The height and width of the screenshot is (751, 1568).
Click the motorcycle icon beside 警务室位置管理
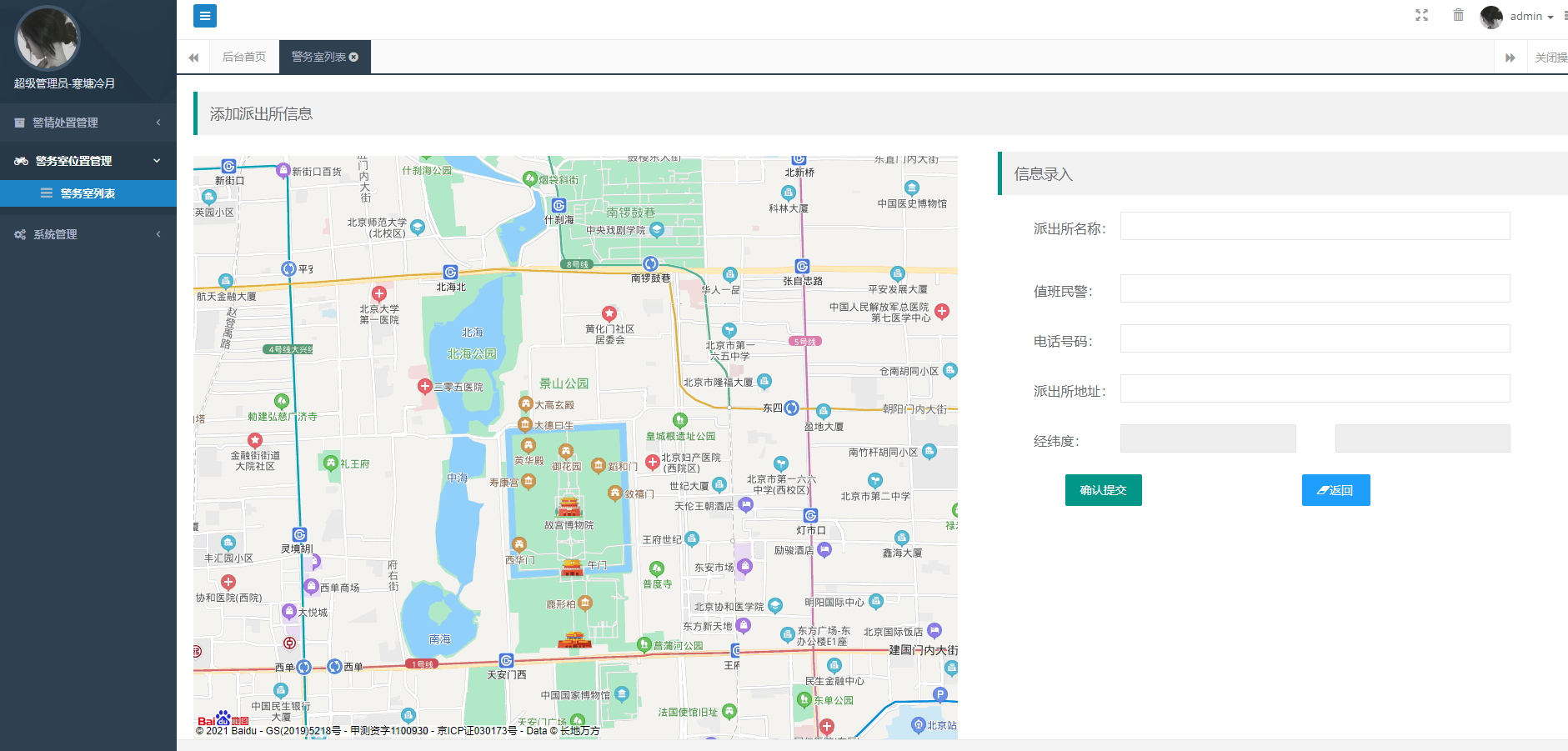[21, 161]
